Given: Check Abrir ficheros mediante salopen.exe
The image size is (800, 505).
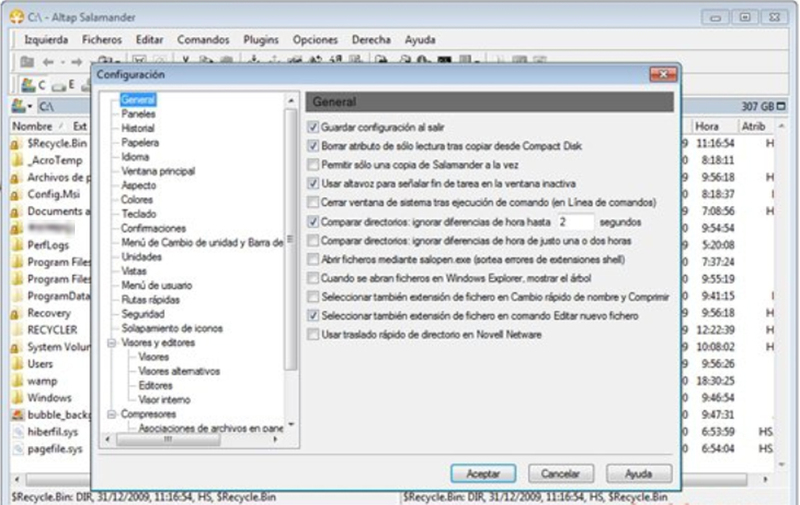Looking at the screenshot, I should 313,260.
